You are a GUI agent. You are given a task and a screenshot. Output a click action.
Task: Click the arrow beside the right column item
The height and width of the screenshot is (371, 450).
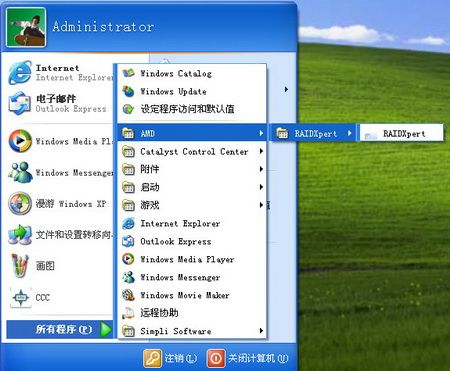[x=286, y=89]
